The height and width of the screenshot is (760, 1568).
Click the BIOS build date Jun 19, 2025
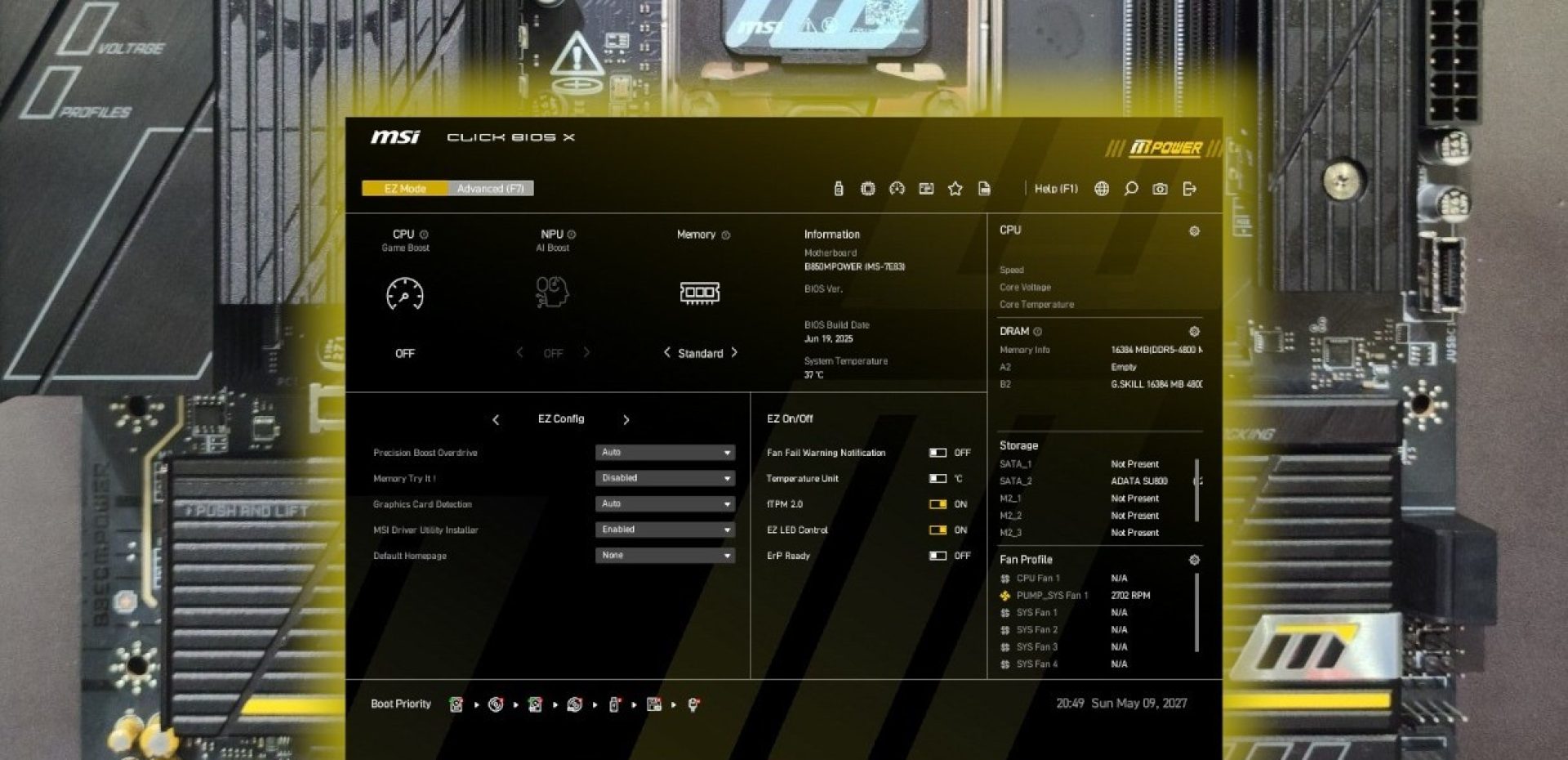click(828, 339)
